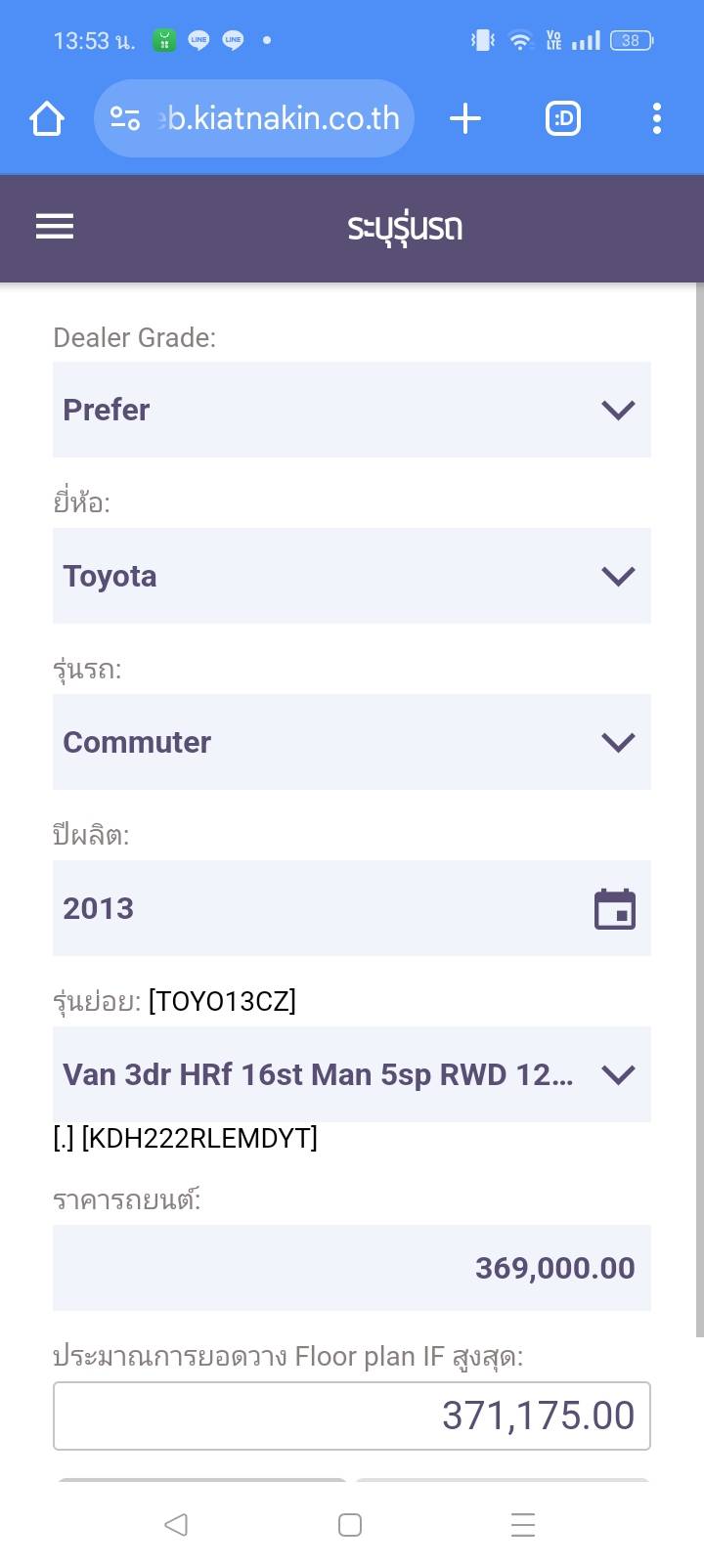Open Android recent apps button
Image resolution: width=704 pixels, height=1568 pixels.
coord(523,1525)
